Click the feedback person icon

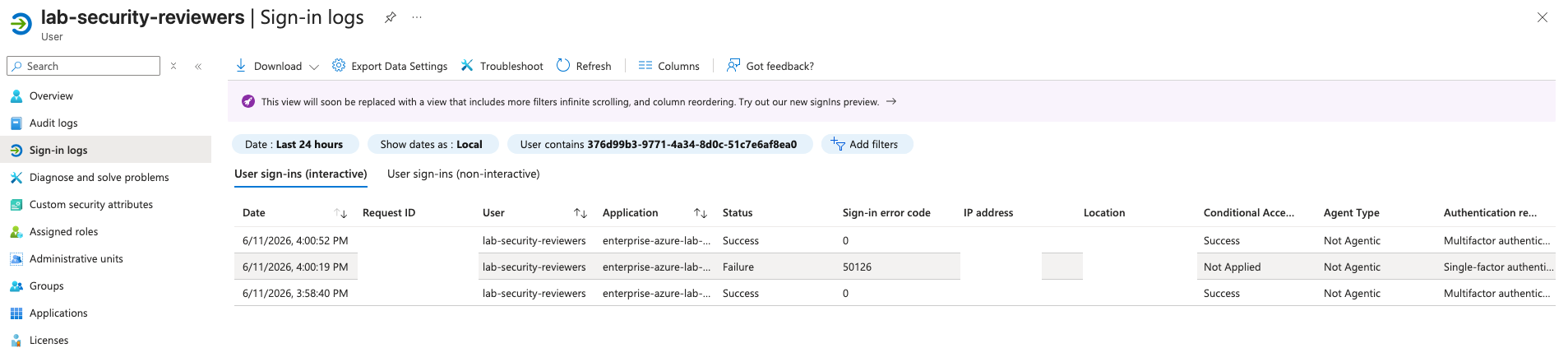coord(733,65)
